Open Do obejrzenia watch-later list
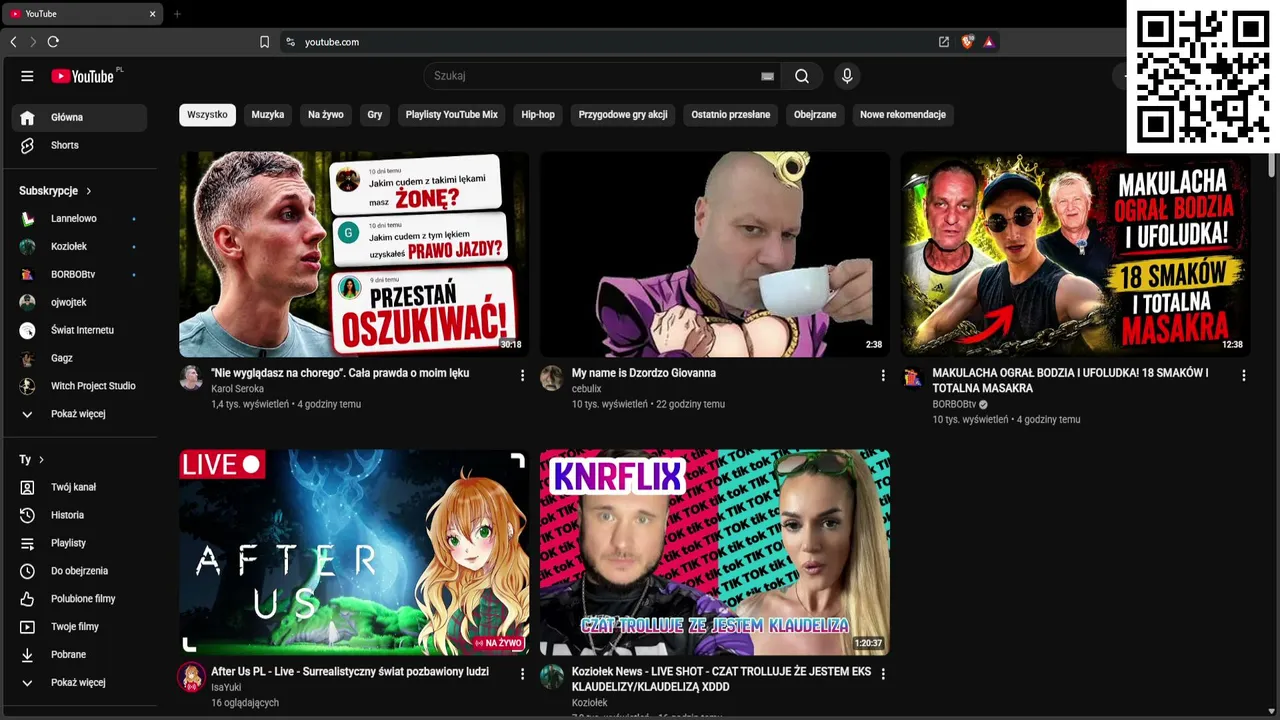 [x=79, y=572]
